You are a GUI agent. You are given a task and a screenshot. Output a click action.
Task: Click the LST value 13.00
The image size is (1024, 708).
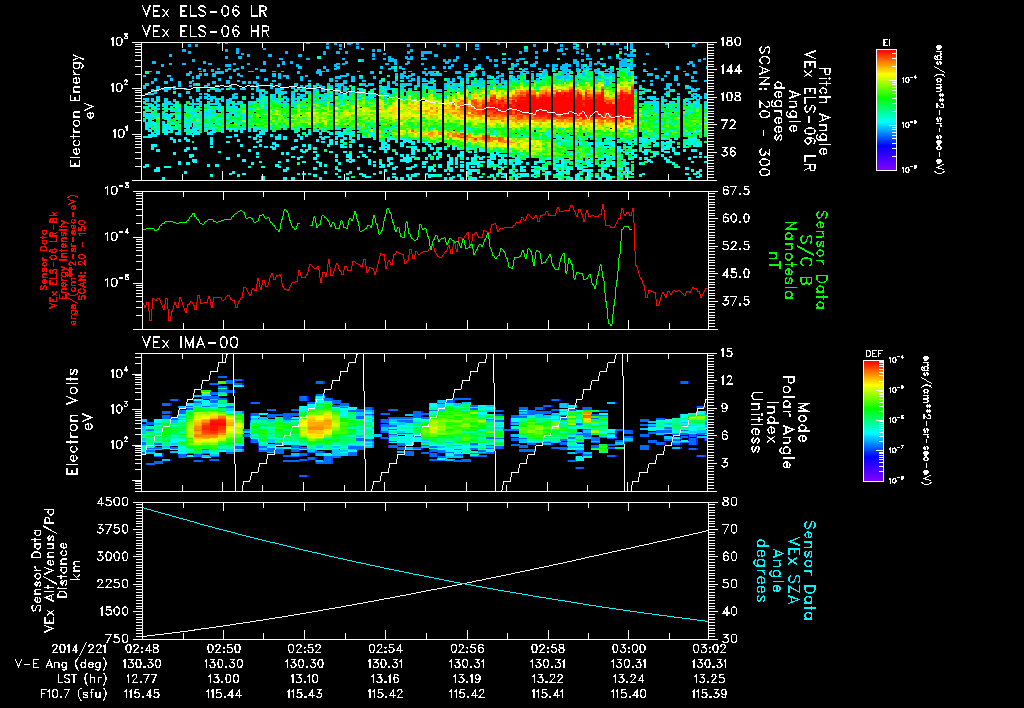click(x=223, y=679)
